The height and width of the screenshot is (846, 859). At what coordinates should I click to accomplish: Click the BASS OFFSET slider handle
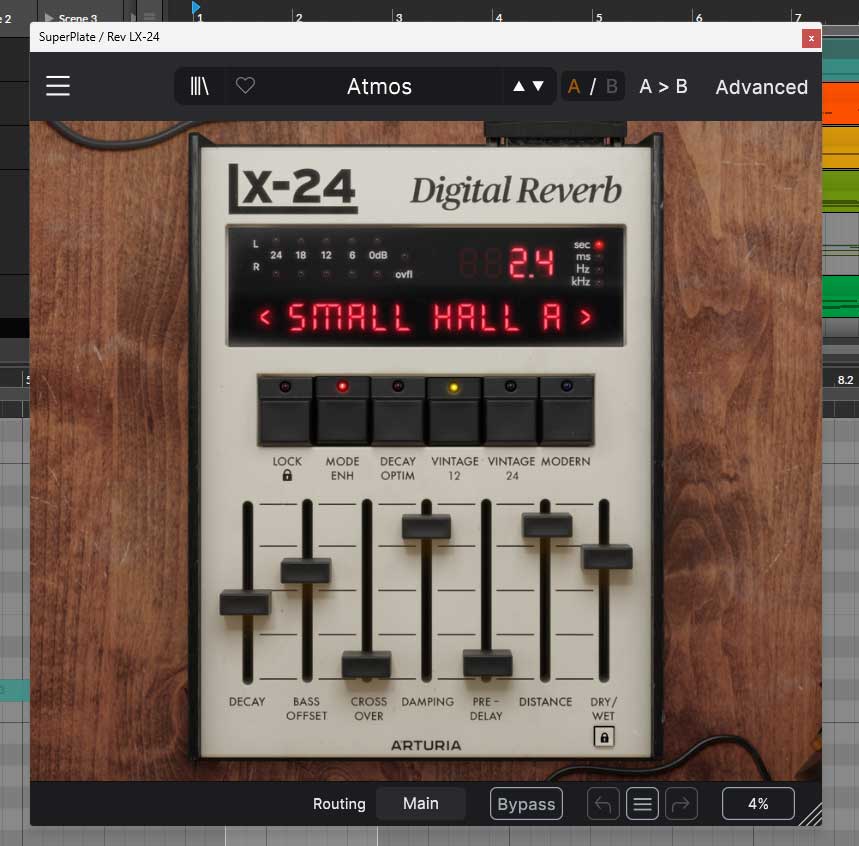306,571
